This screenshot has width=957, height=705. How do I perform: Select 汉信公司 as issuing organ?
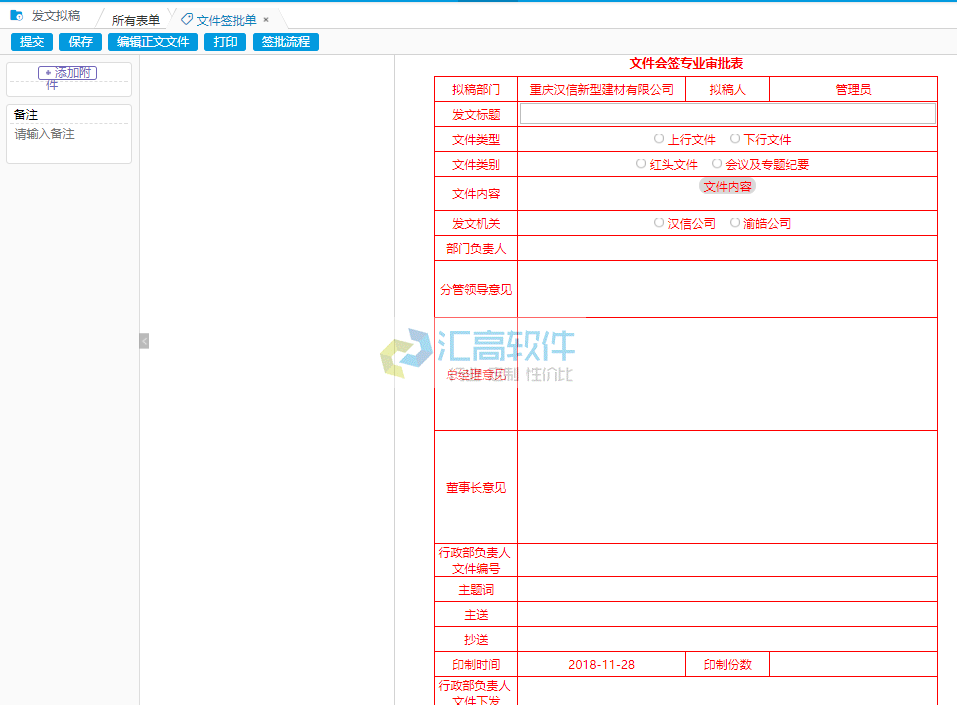coord(659,223)
